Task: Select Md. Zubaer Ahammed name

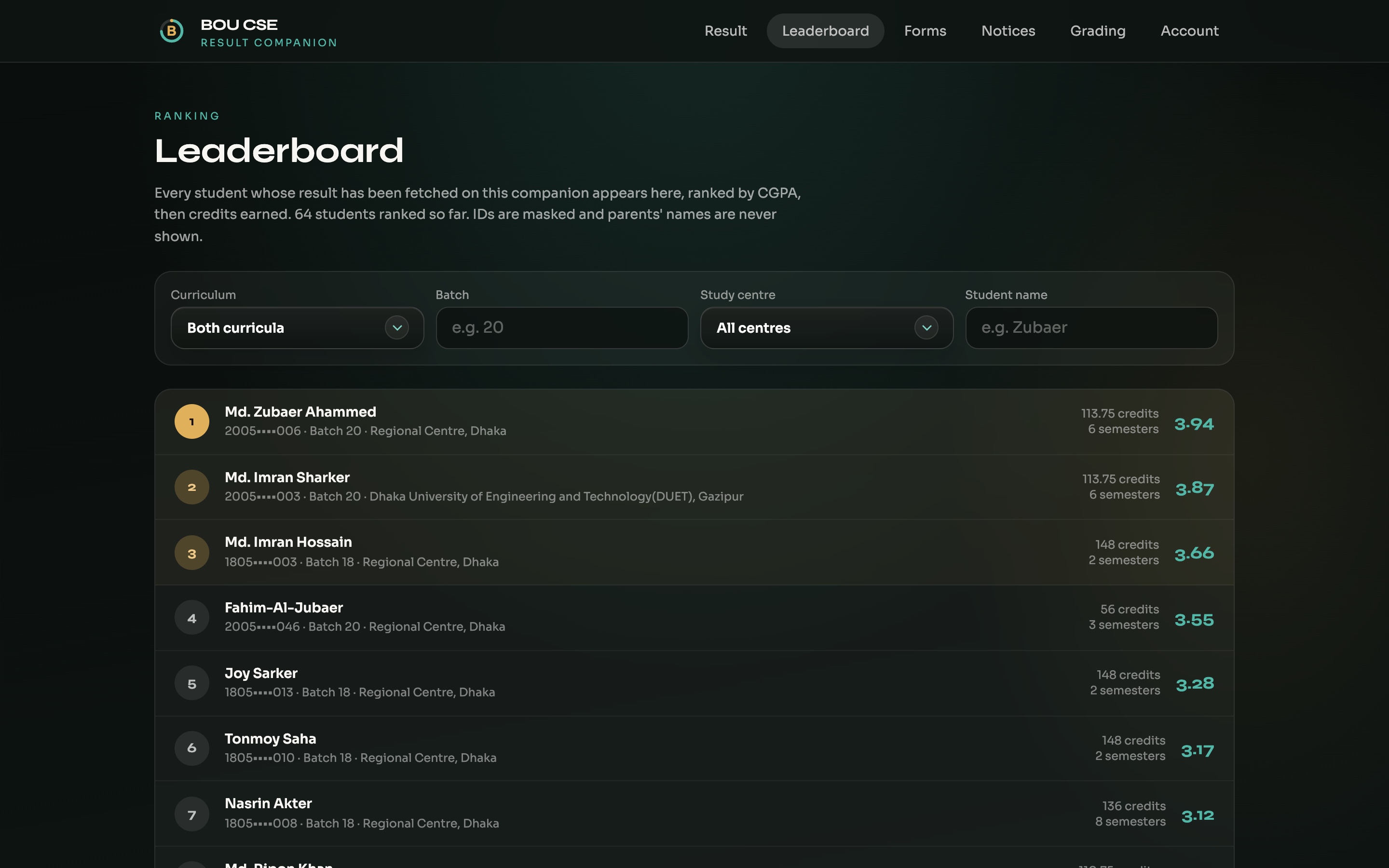Action: click(300, 412)
